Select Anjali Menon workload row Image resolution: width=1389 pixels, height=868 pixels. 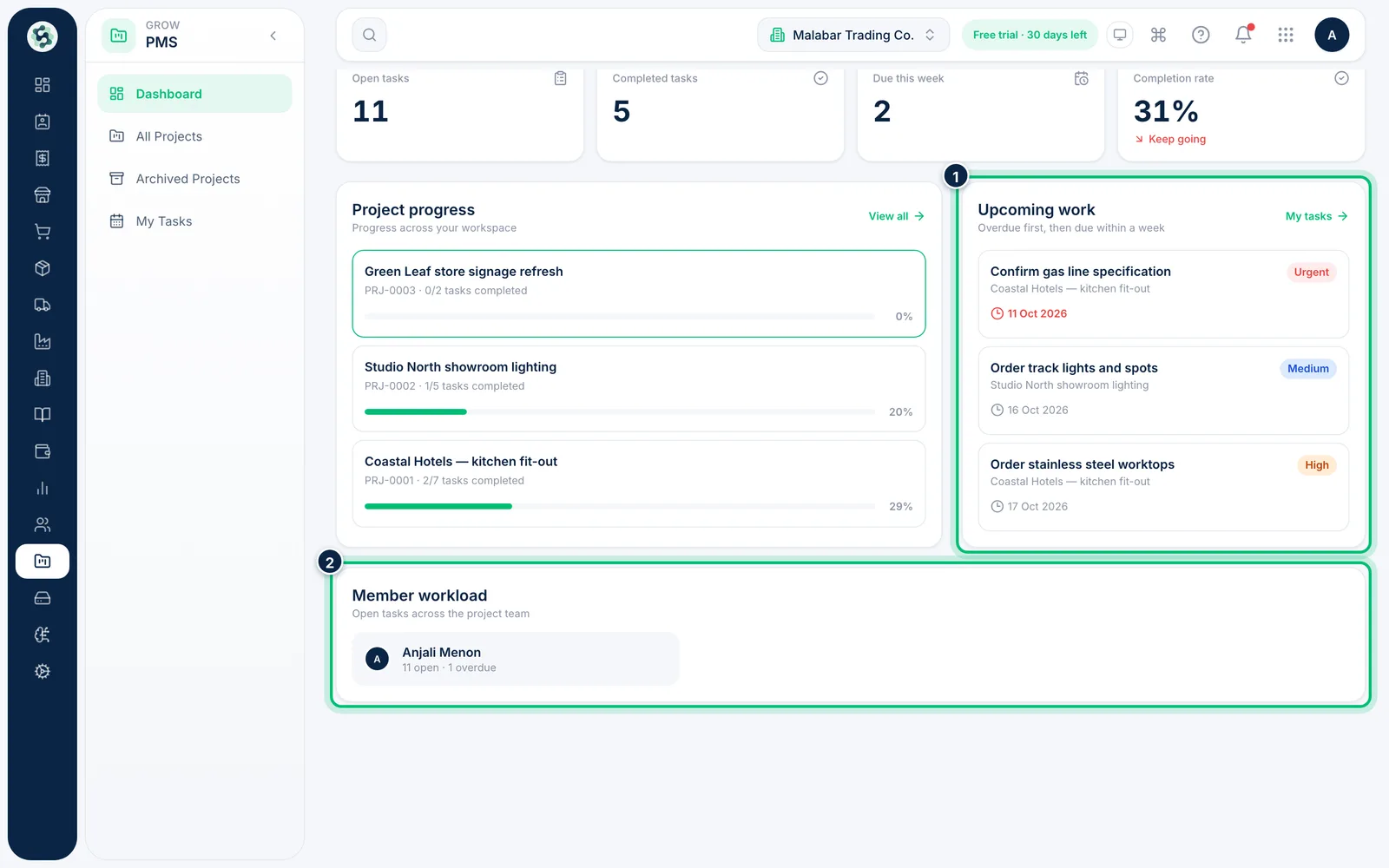pos(516,659)
